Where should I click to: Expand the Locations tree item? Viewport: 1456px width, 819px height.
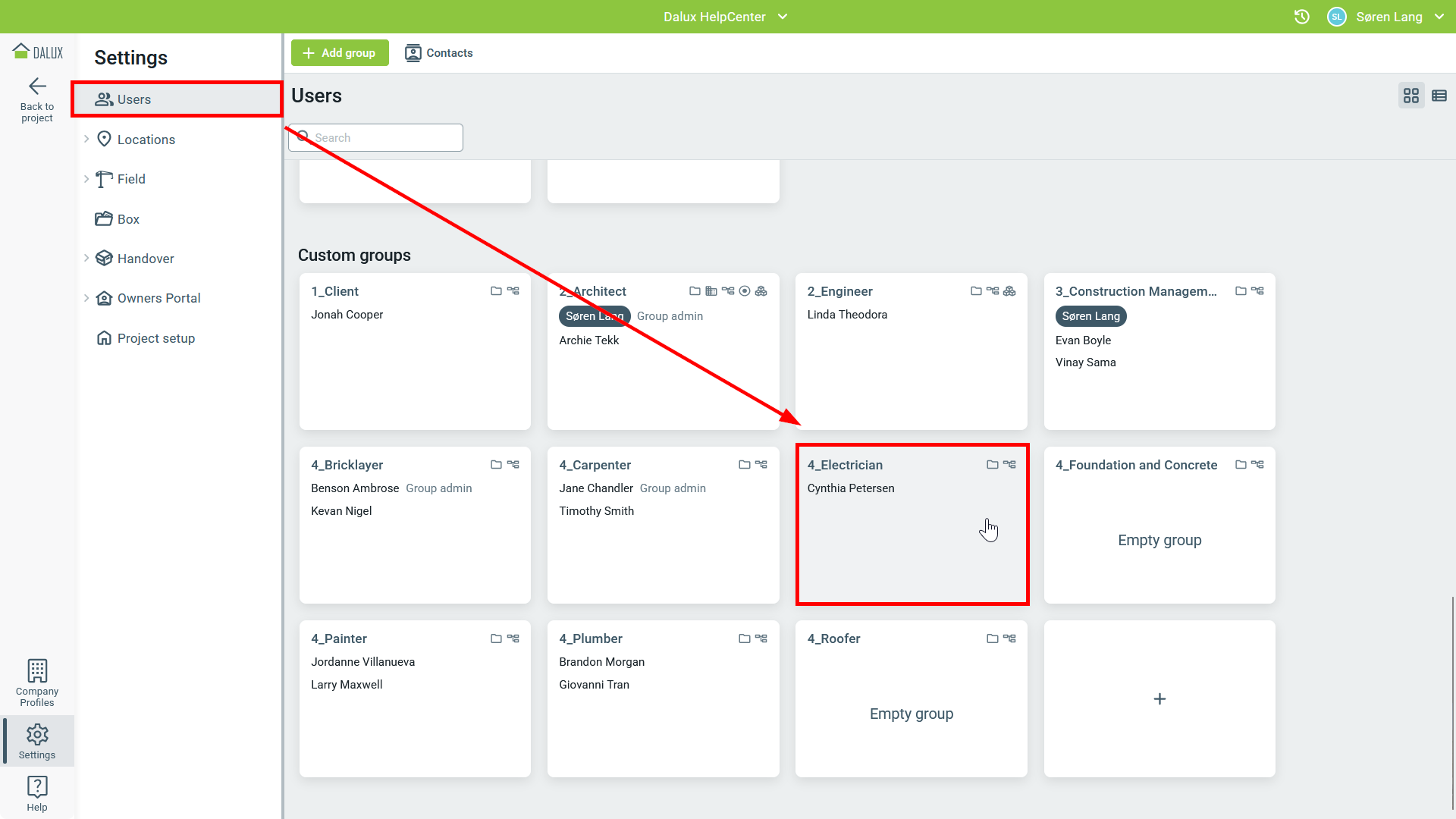pos(86,140)
